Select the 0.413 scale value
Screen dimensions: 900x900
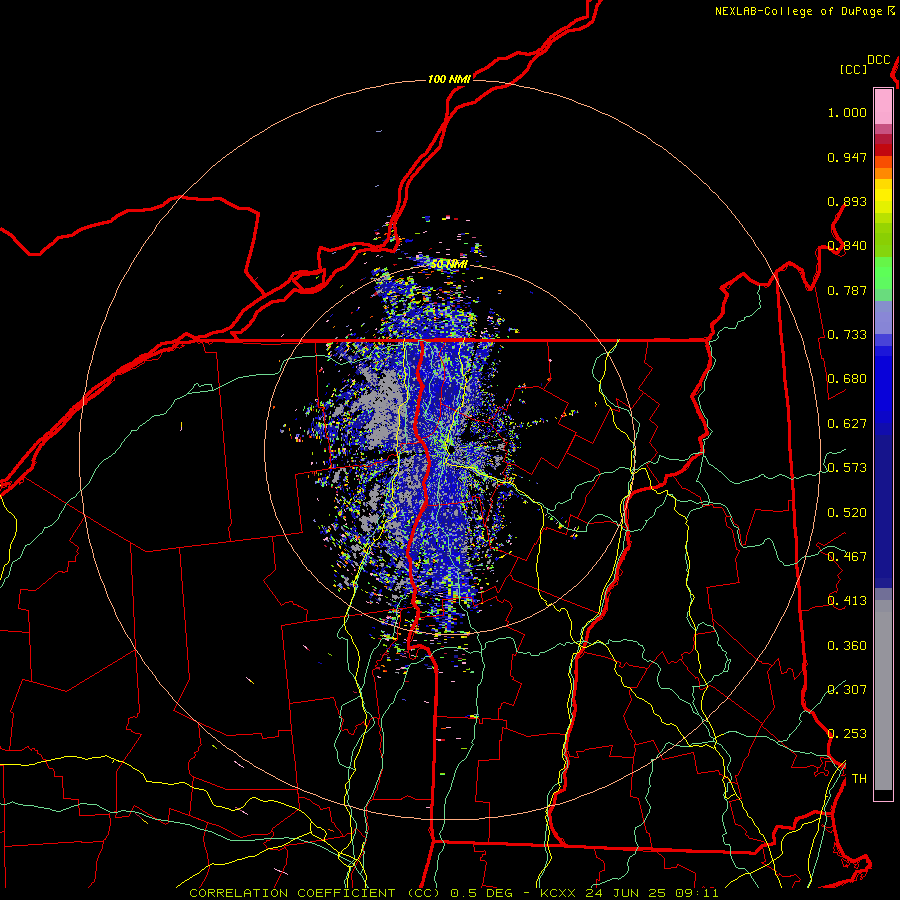click(x=847, y=601)
